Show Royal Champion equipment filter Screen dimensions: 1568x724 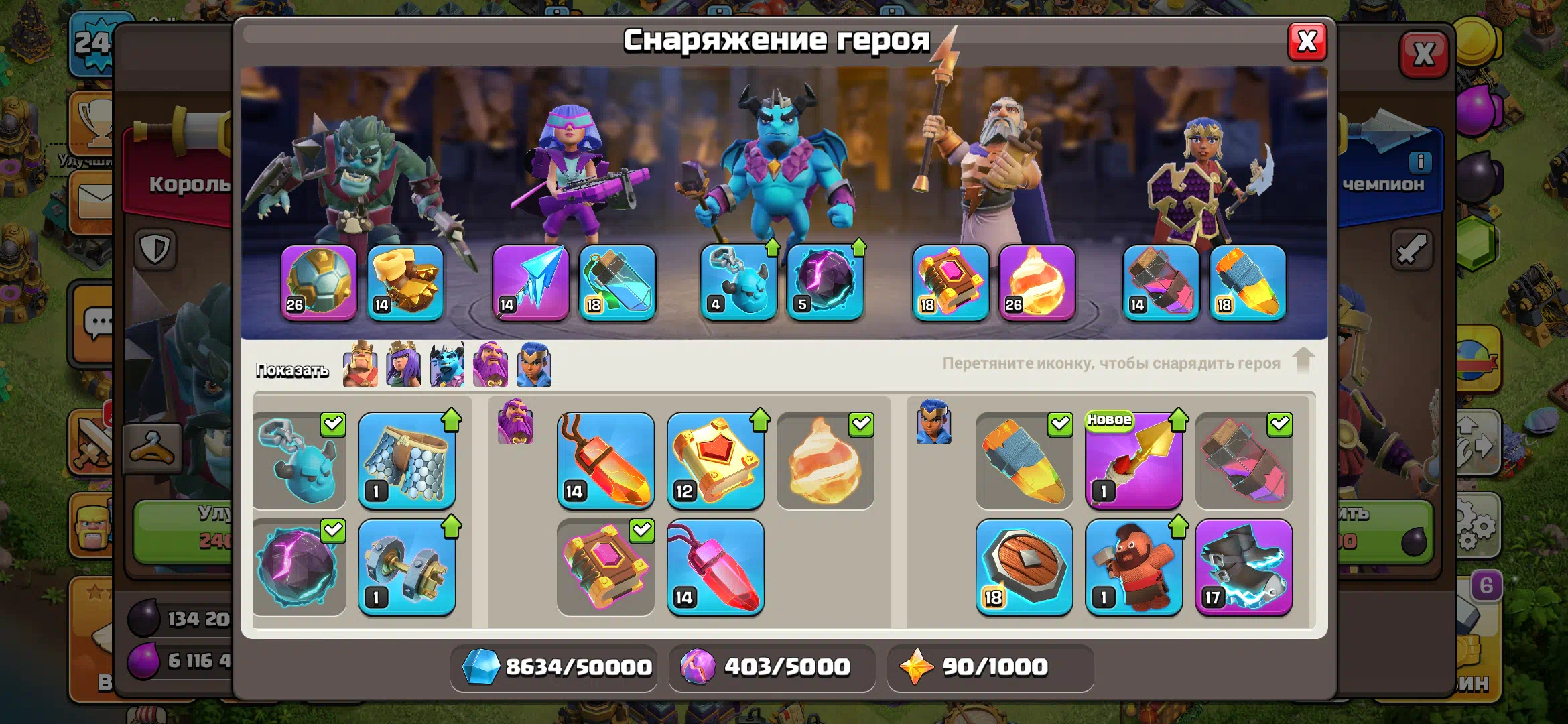tap(534, 365)
